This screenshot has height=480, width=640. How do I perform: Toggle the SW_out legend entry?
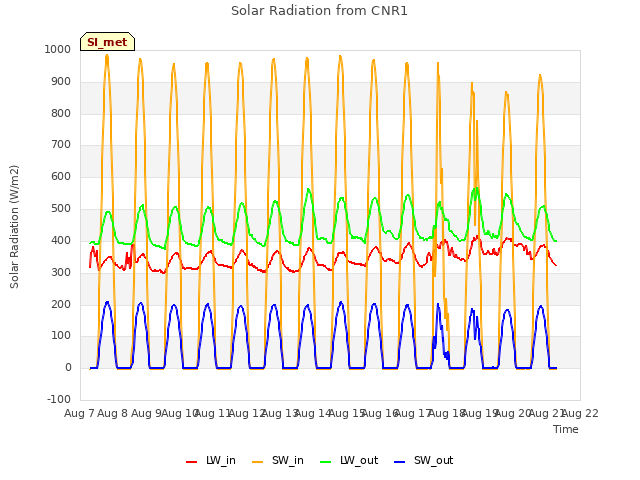pos(424,460)
